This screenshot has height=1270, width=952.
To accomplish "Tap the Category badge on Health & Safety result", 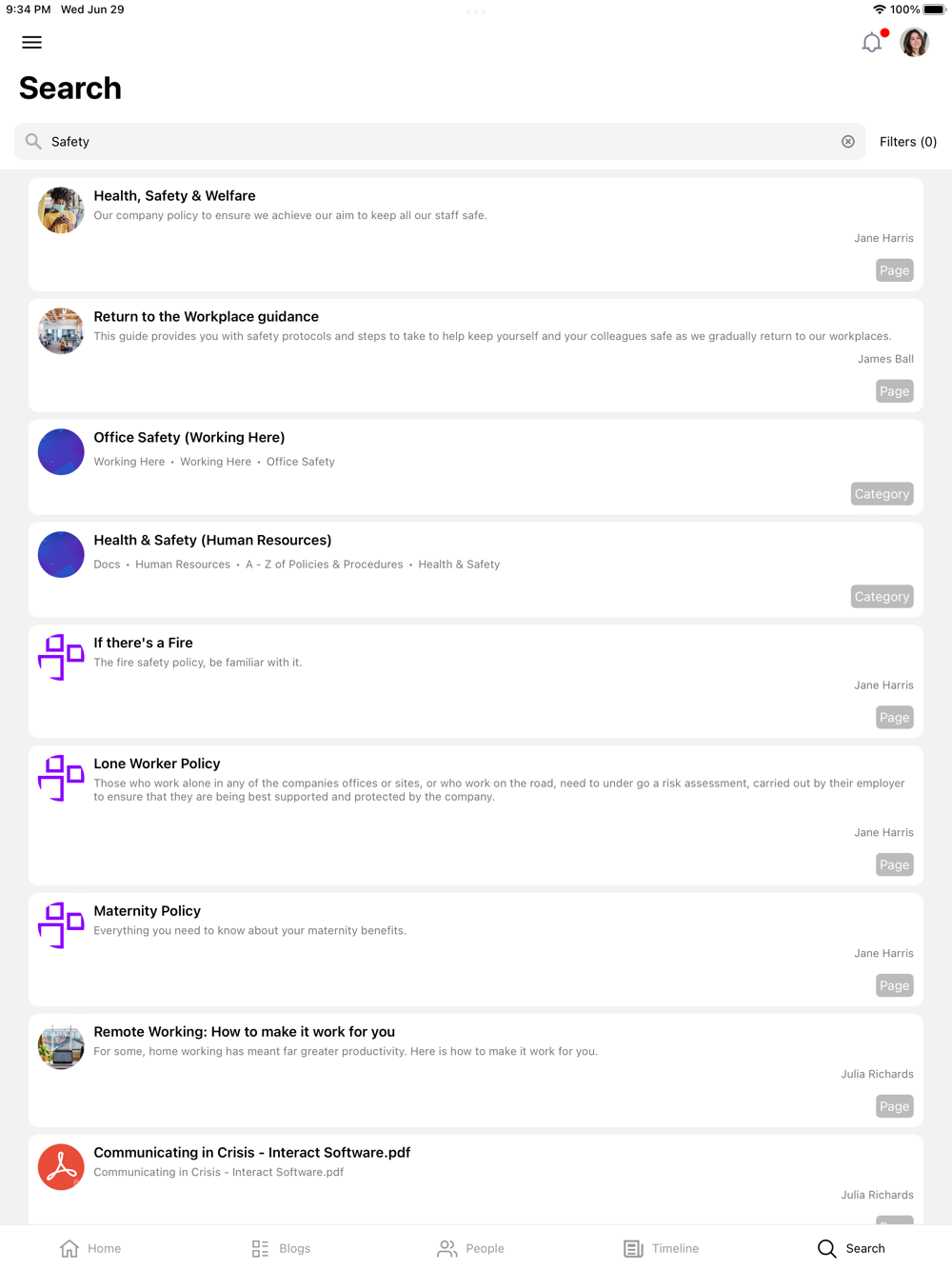I will 883,597.
